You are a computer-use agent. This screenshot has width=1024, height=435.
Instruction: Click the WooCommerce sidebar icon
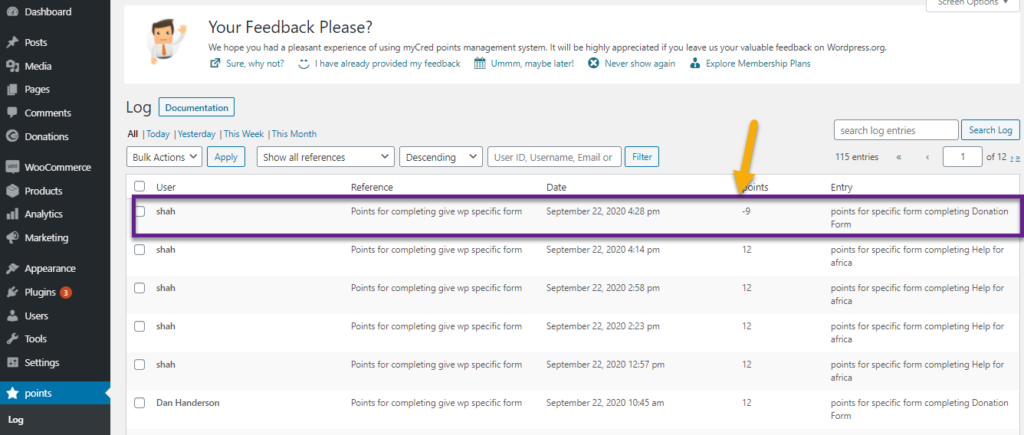(x=12, y=168)
